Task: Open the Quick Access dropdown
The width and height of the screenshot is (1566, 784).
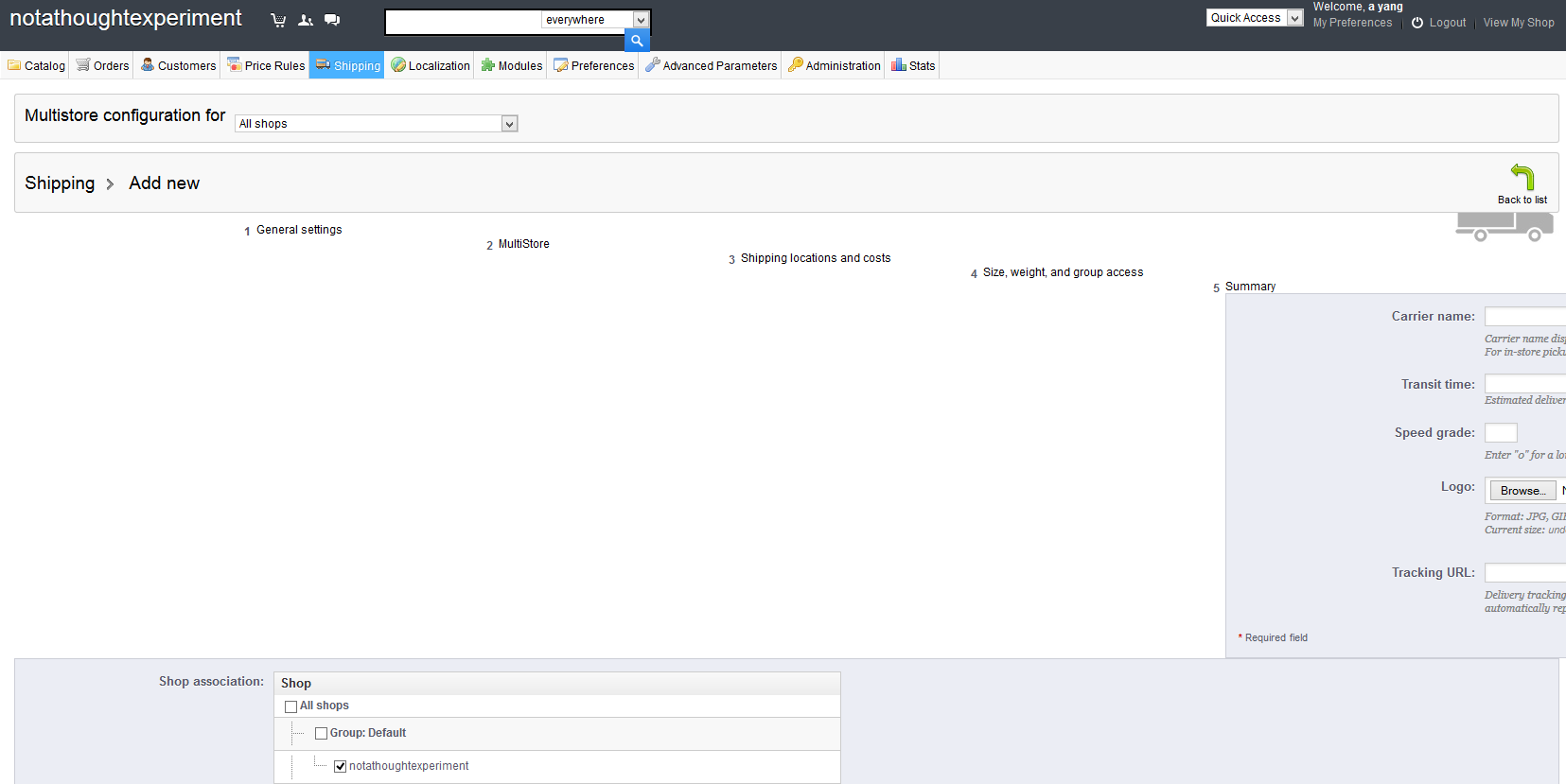Action: coord(1255,17)
